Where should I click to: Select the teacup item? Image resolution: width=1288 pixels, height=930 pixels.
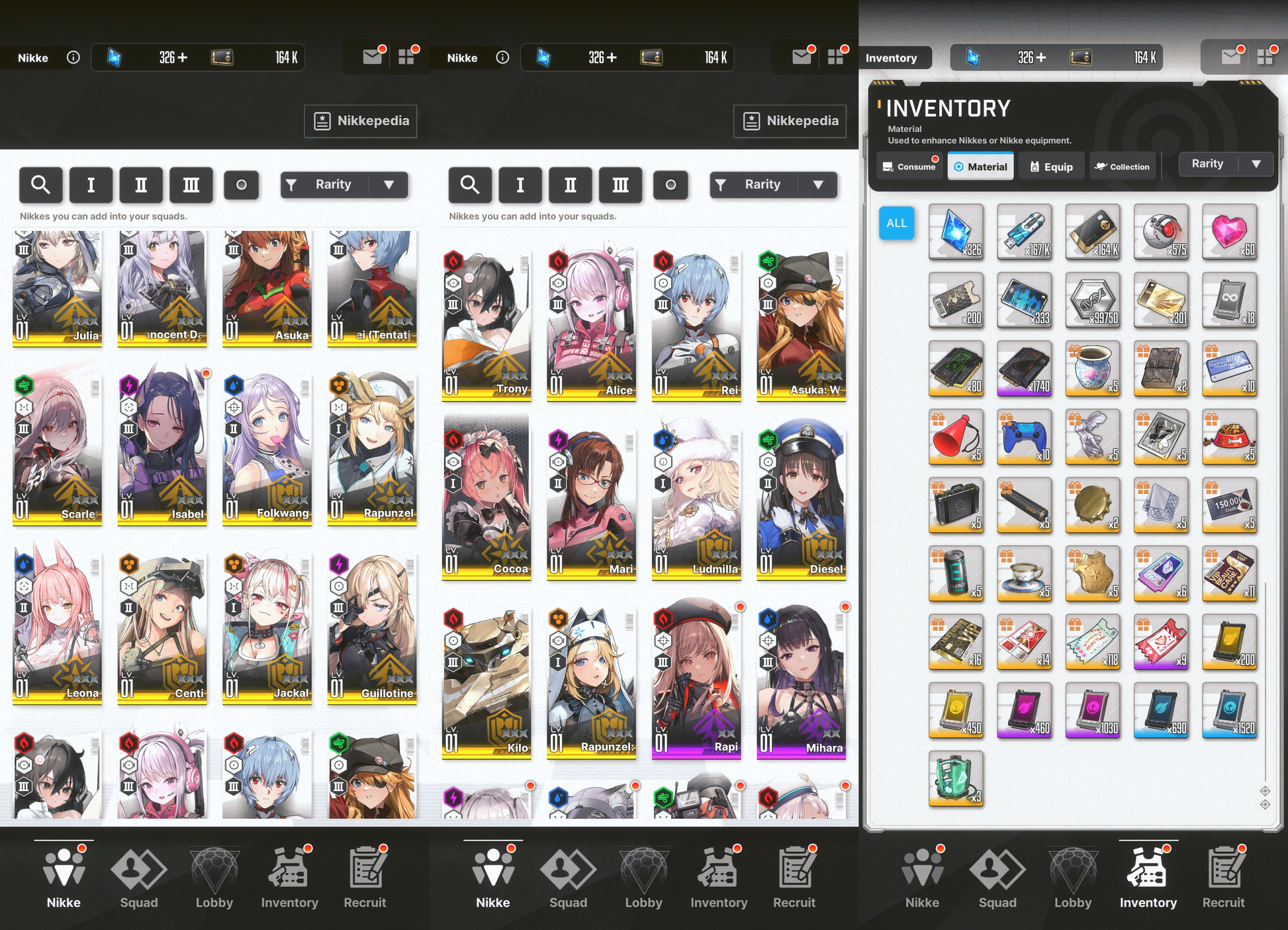coord(1024,573)
